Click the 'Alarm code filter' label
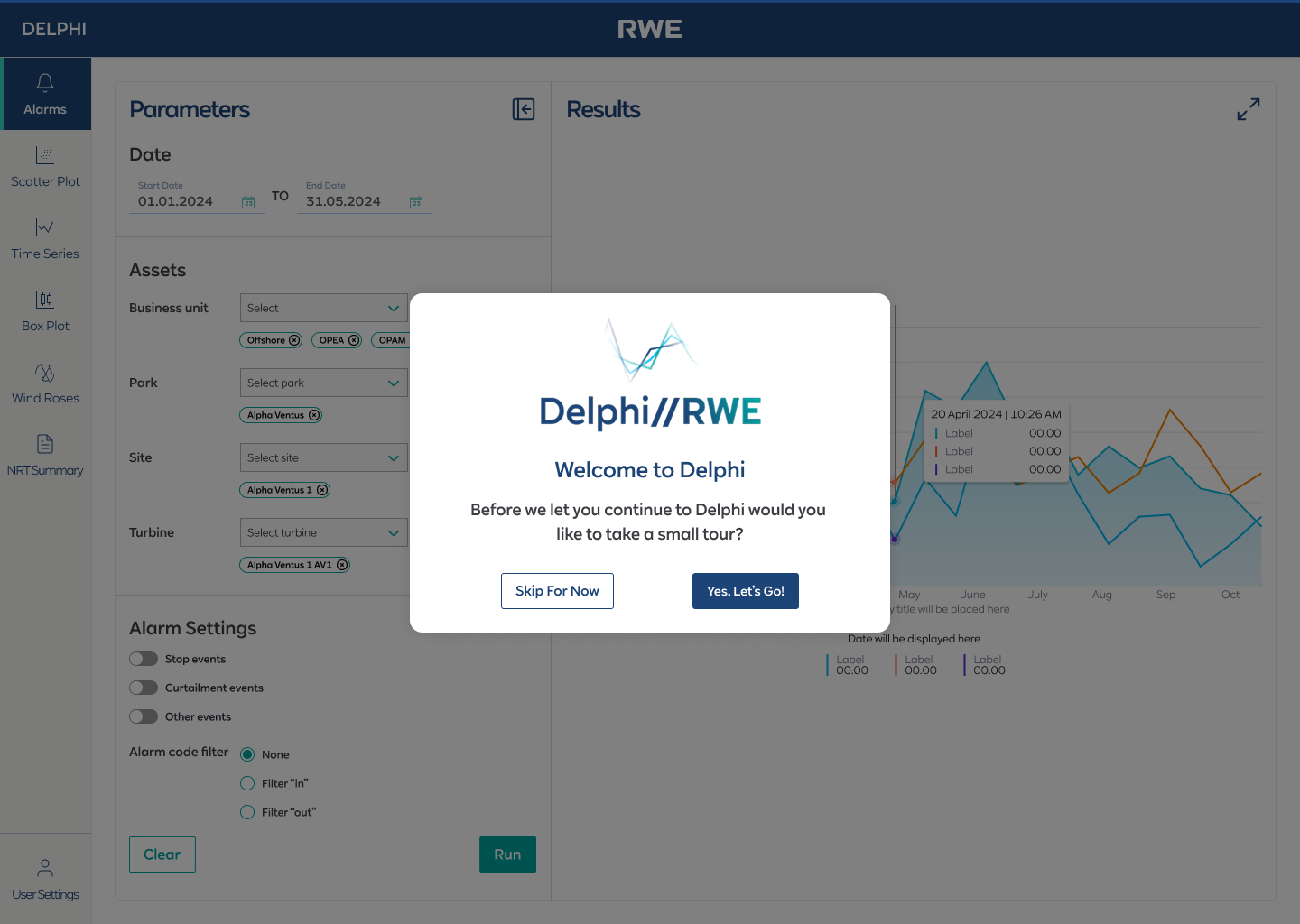1300x924 pixels. [179, 752]
